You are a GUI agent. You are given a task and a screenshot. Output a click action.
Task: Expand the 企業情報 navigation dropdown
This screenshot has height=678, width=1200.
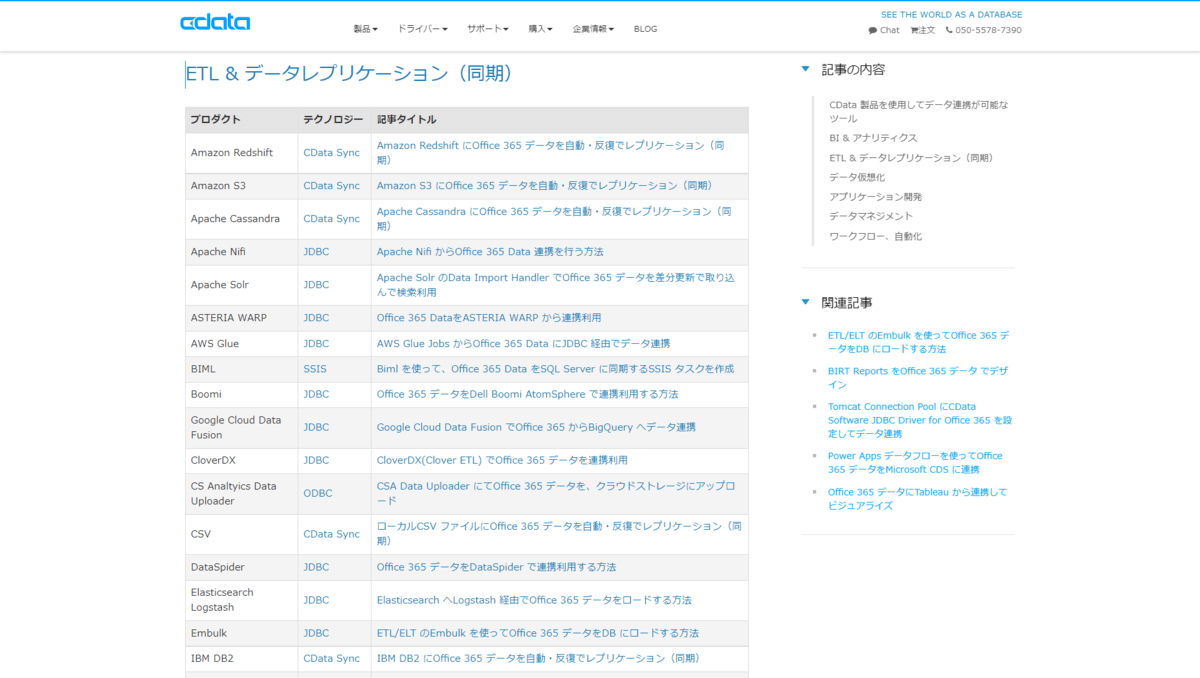tap(593, 29)
